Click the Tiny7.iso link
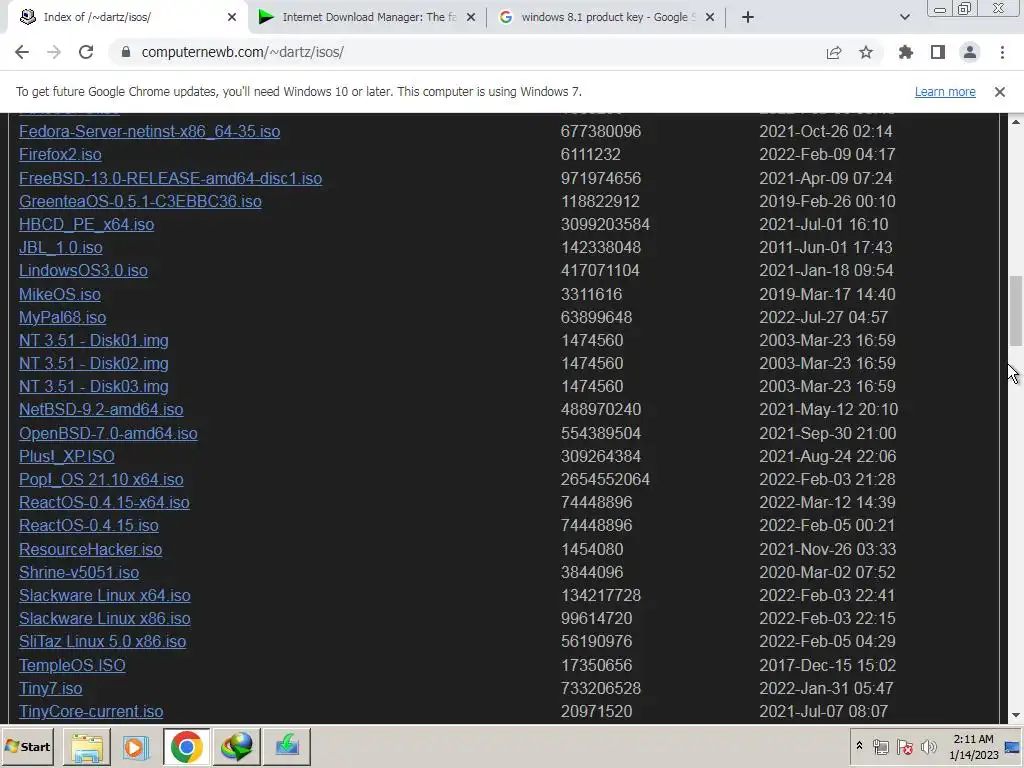This screenshot has width=1024, height=768. point(50,688)
